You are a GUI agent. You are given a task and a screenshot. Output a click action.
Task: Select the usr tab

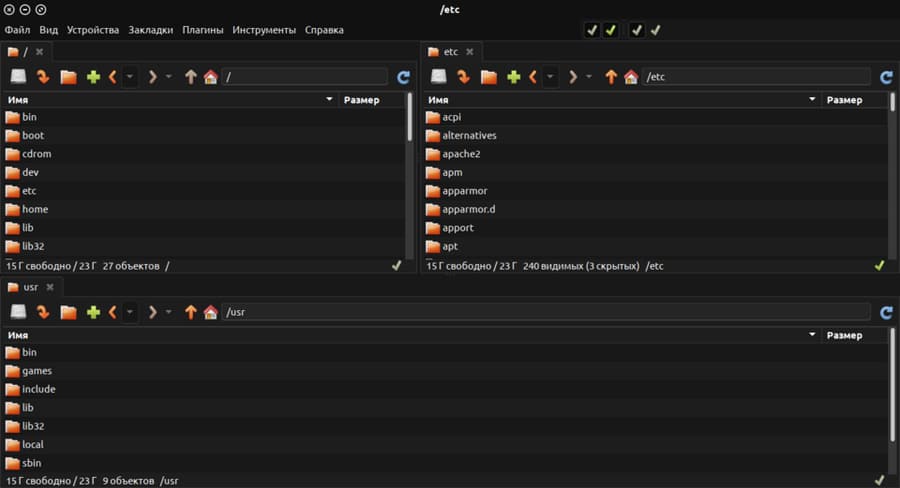(30, 287)
